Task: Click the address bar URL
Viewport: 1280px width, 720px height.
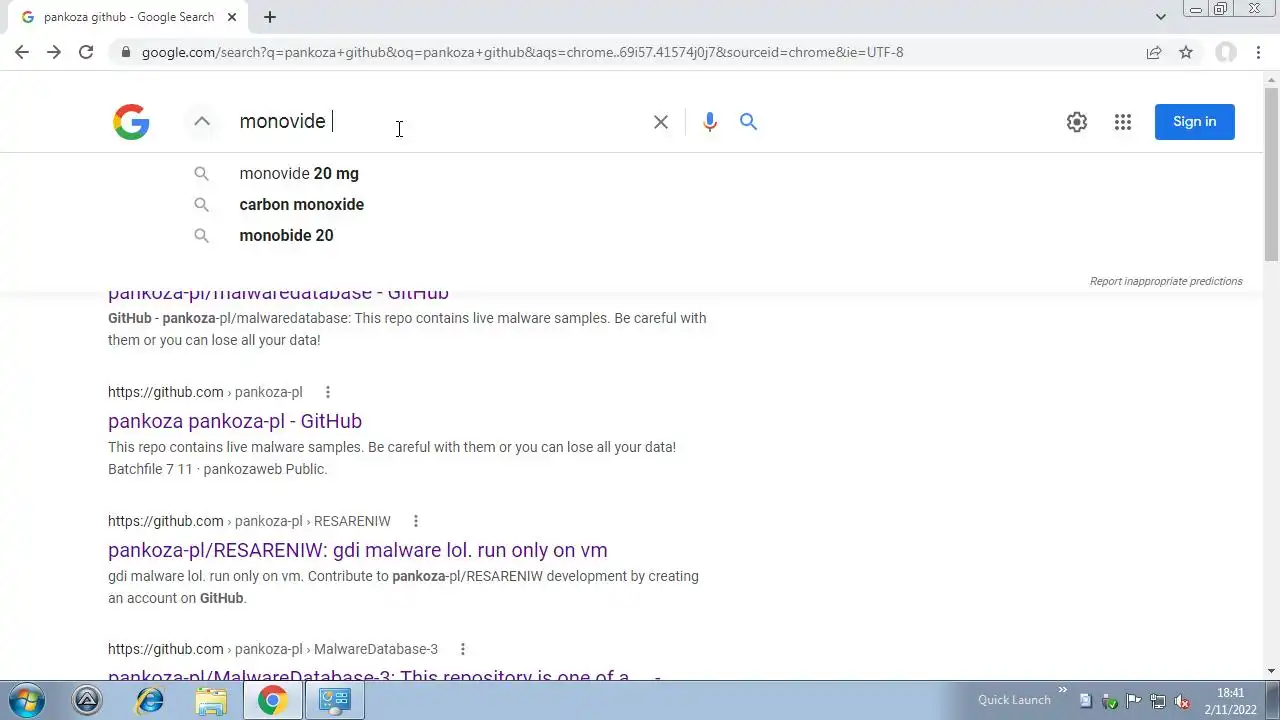Action: tap(522, 52)
